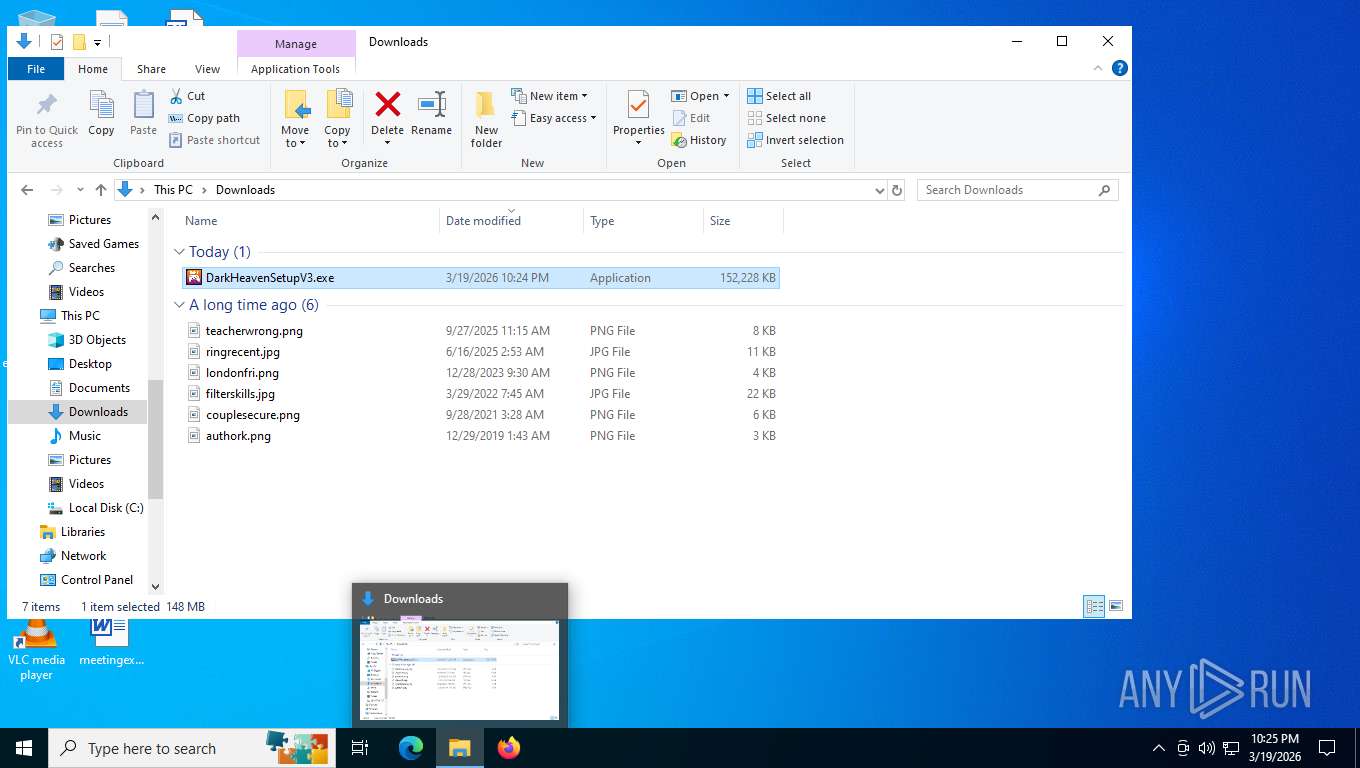Create a New folder
This screenshot has width=1360, height=768.
(486, 119)
